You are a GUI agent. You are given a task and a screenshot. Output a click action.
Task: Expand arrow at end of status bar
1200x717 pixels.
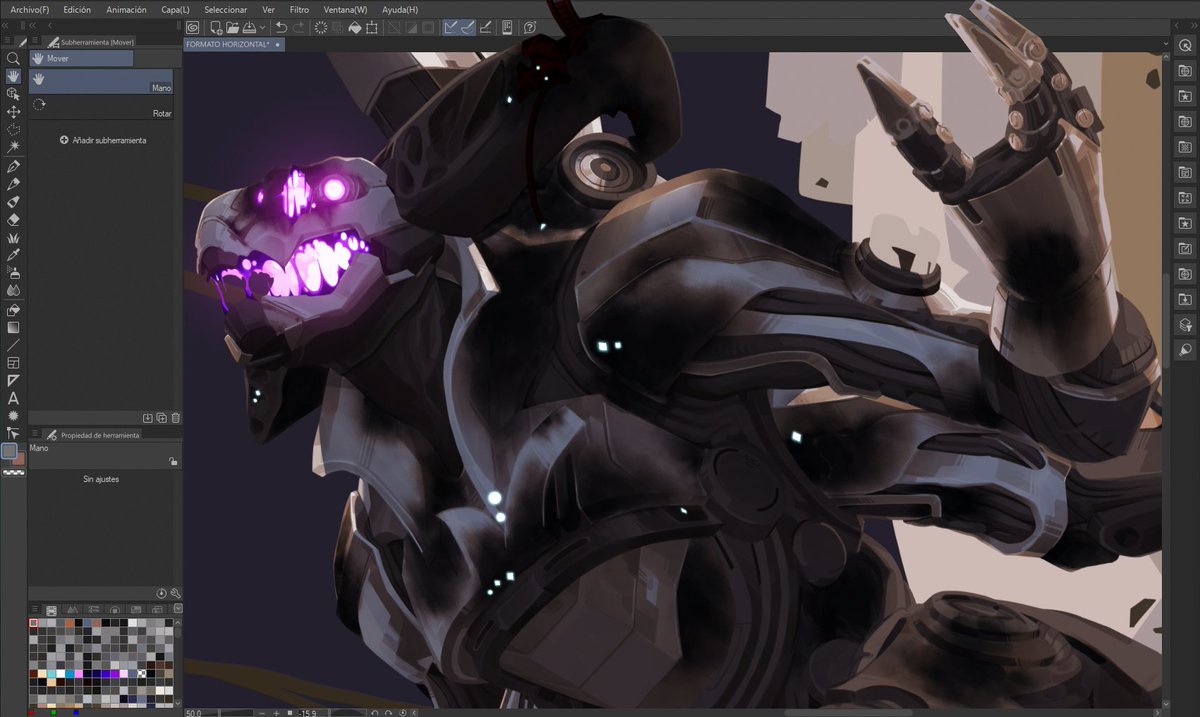tap(414, 713)
